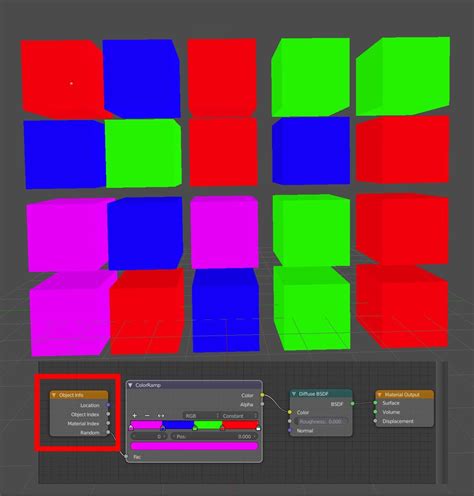
Task: Click the flip arrows icon in ColorRamp
Action: pos(161,416)
